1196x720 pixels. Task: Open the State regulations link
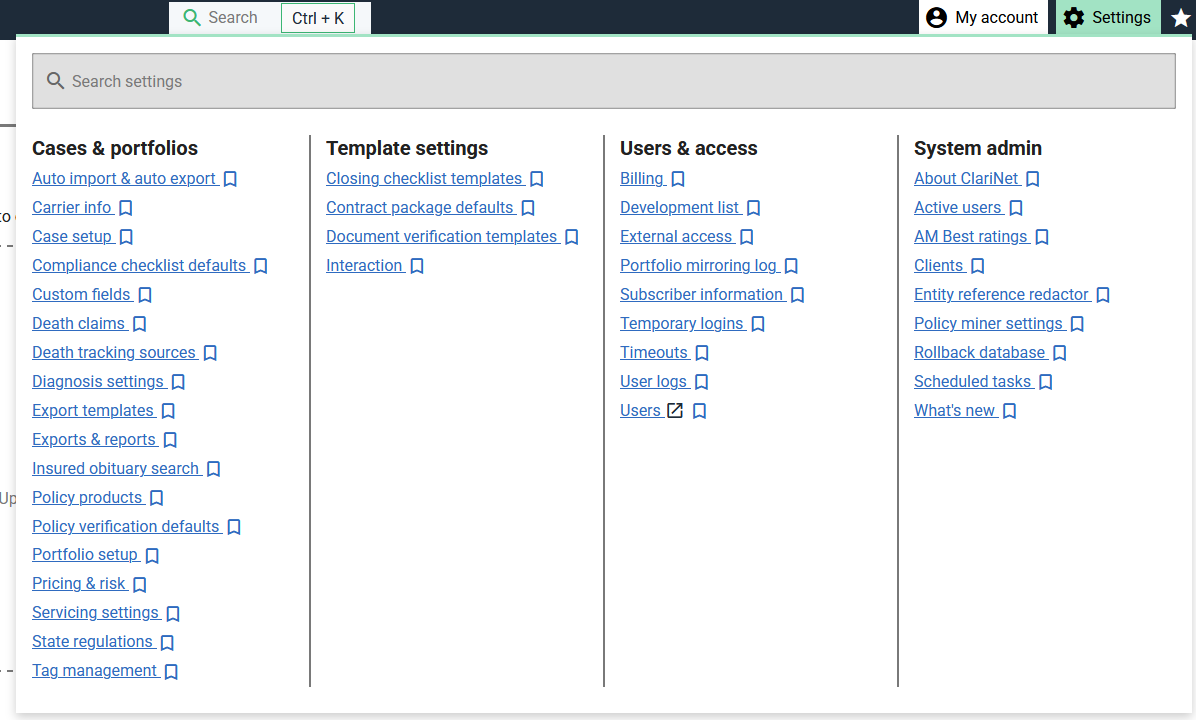click(x=92, y=641)
